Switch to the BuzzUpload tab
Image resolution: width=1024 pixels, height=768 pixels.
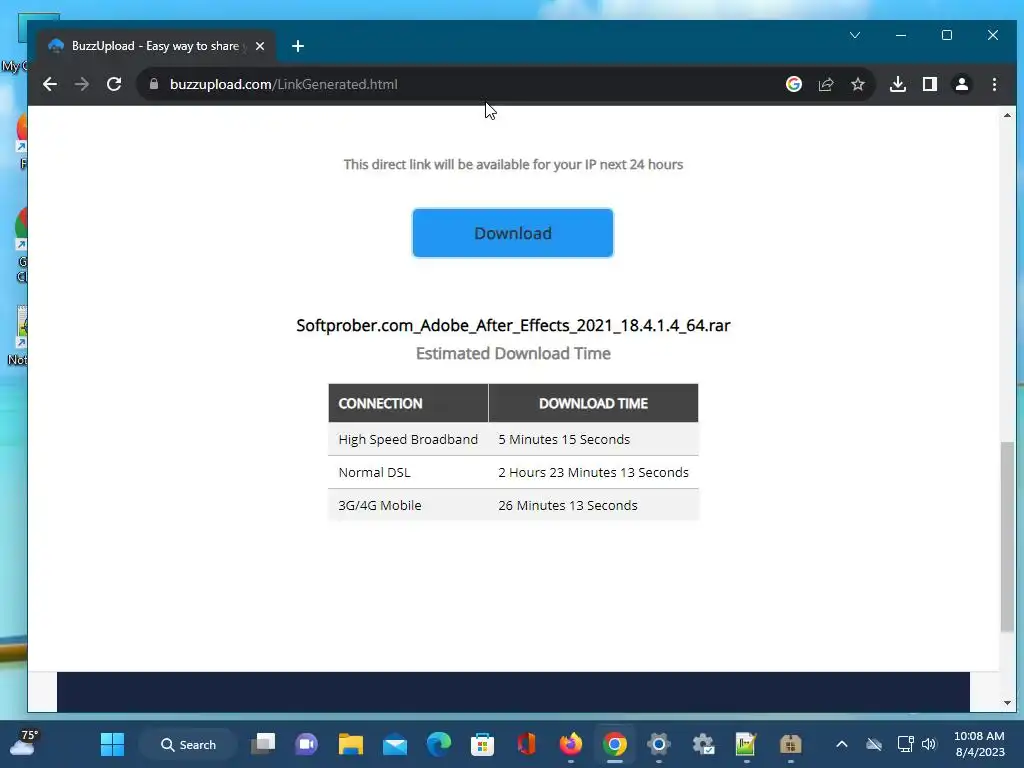pos(155,46)
